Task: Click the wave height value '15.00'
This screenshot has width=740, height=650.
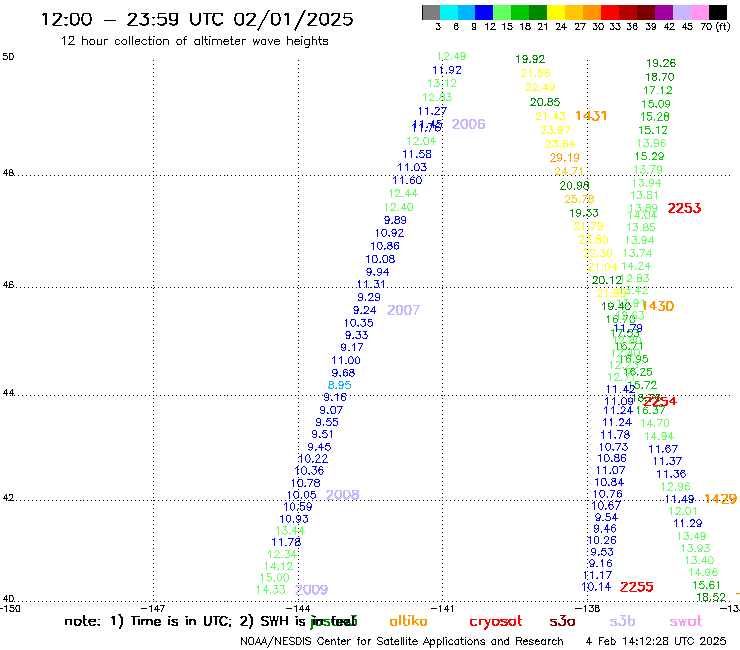Action: tap(275, 578)
